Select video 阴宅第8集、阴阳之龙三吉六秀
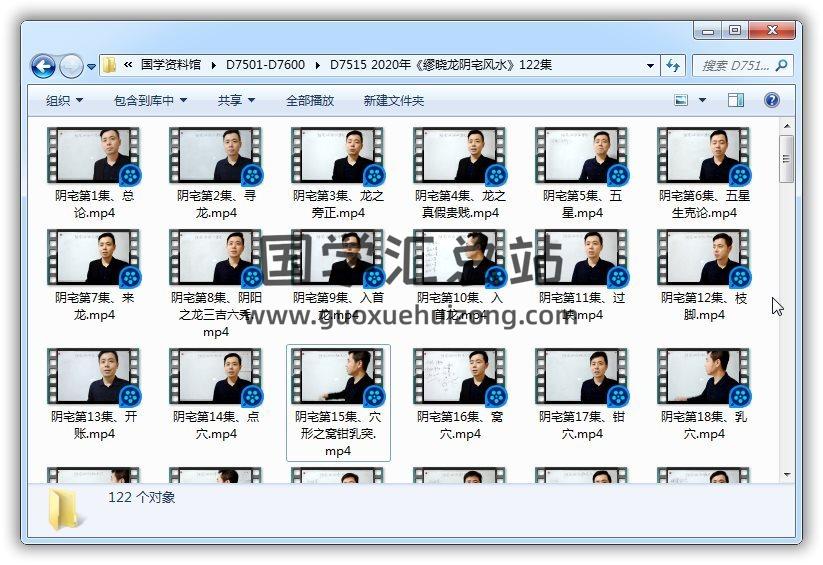Screen dimensions: 823x565 click(x=216, y=284)
